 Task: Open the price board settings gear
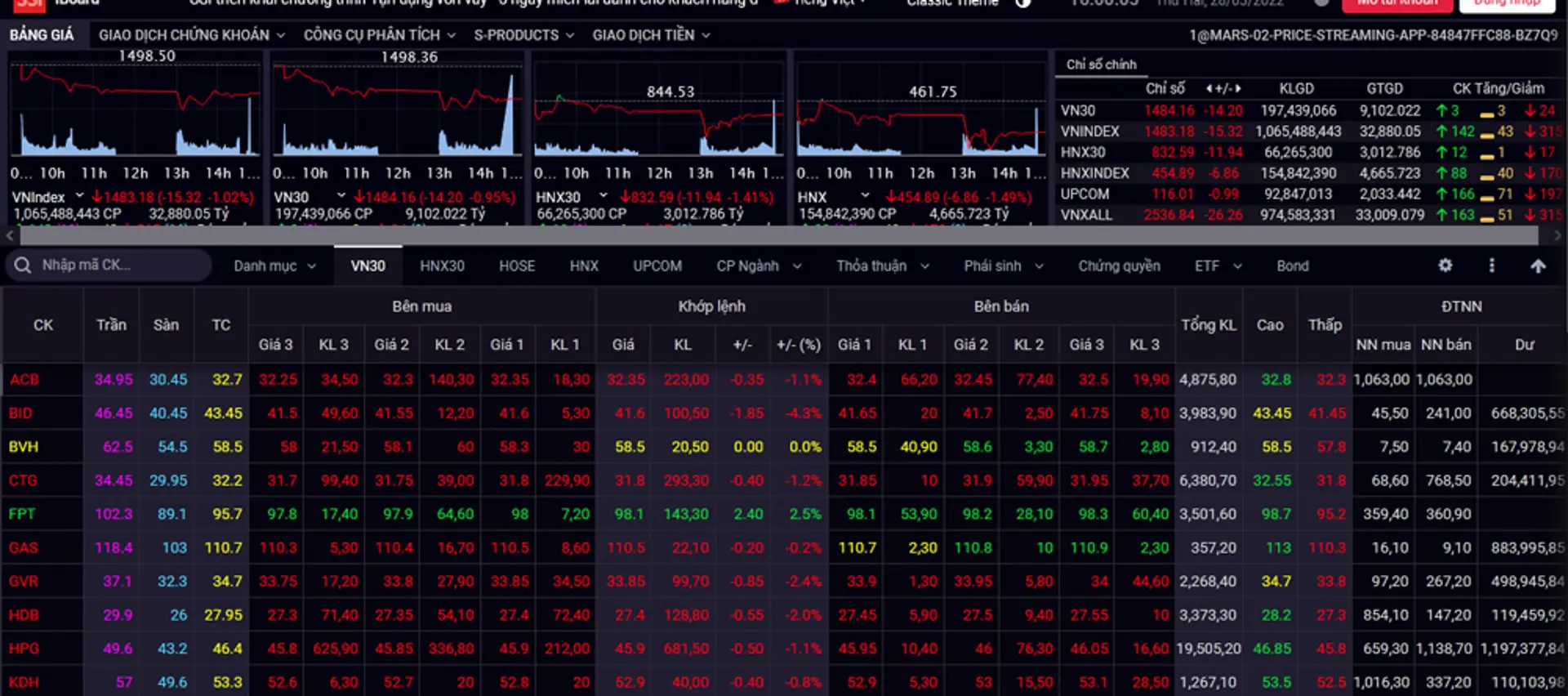[x=1445, y=265]
